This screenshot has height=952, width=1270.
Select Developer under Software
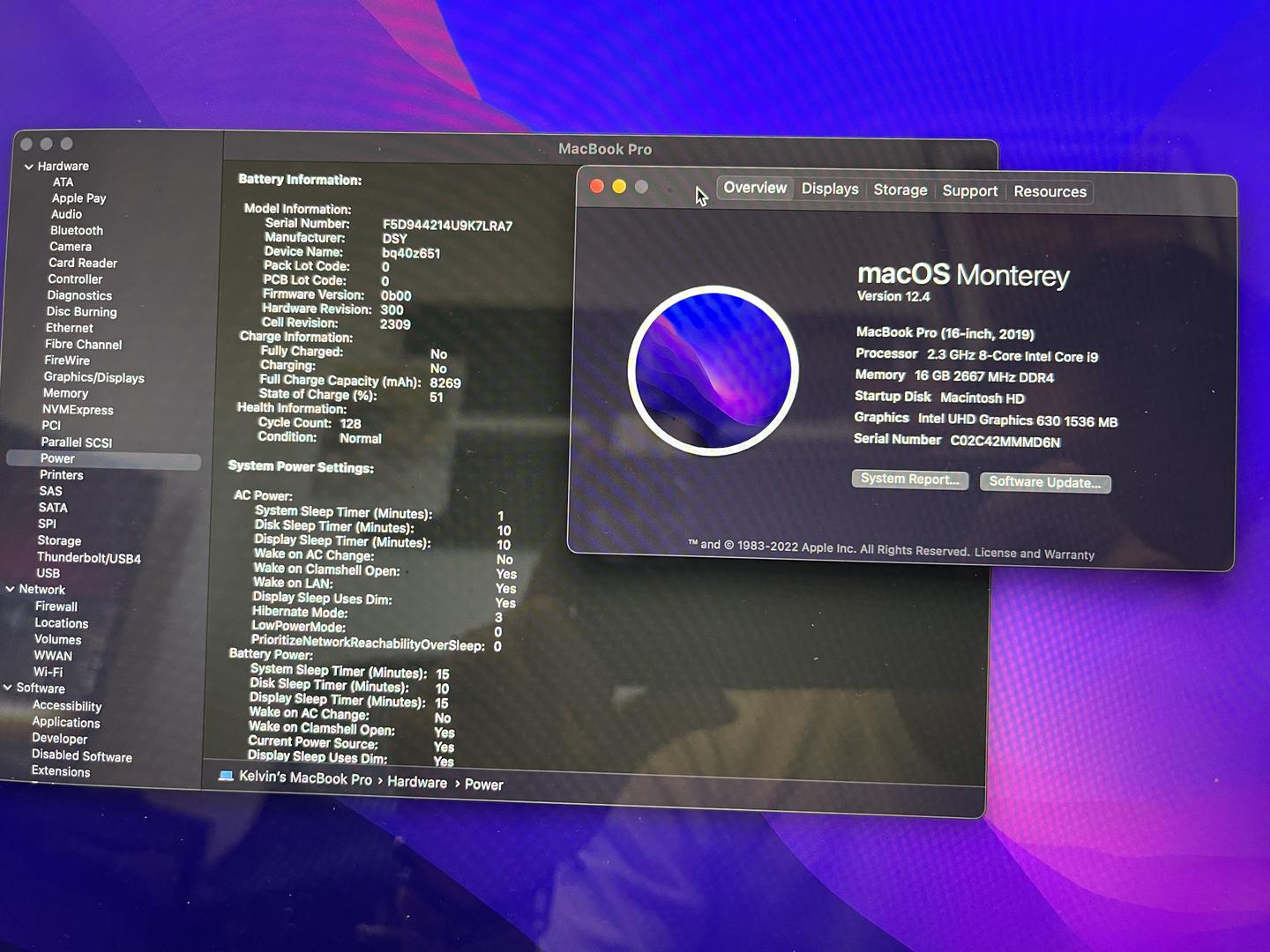(59, 739)
